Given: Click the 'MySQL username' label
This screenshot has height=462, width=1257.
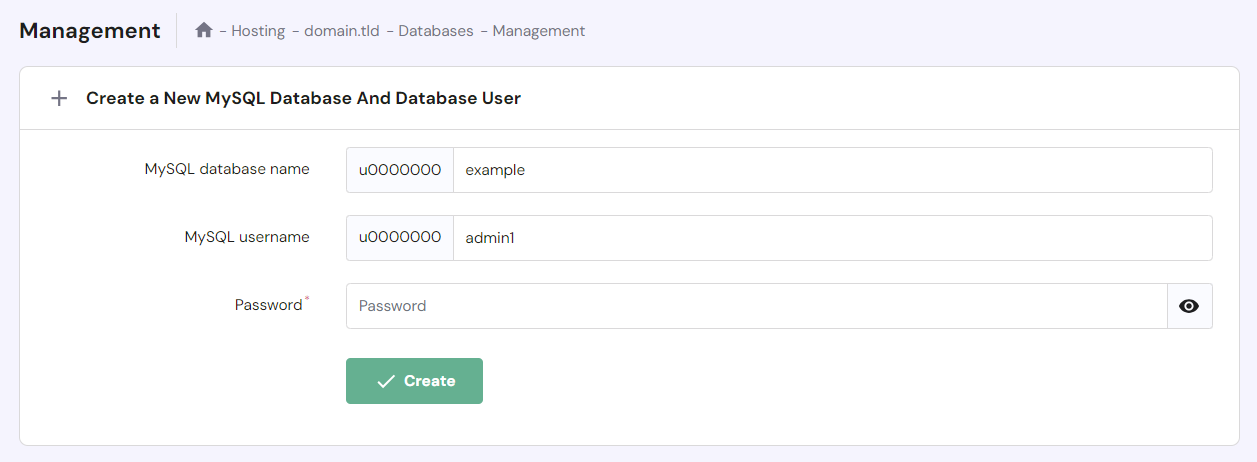Looking at the screenshot, I should (x=247, y=237).
